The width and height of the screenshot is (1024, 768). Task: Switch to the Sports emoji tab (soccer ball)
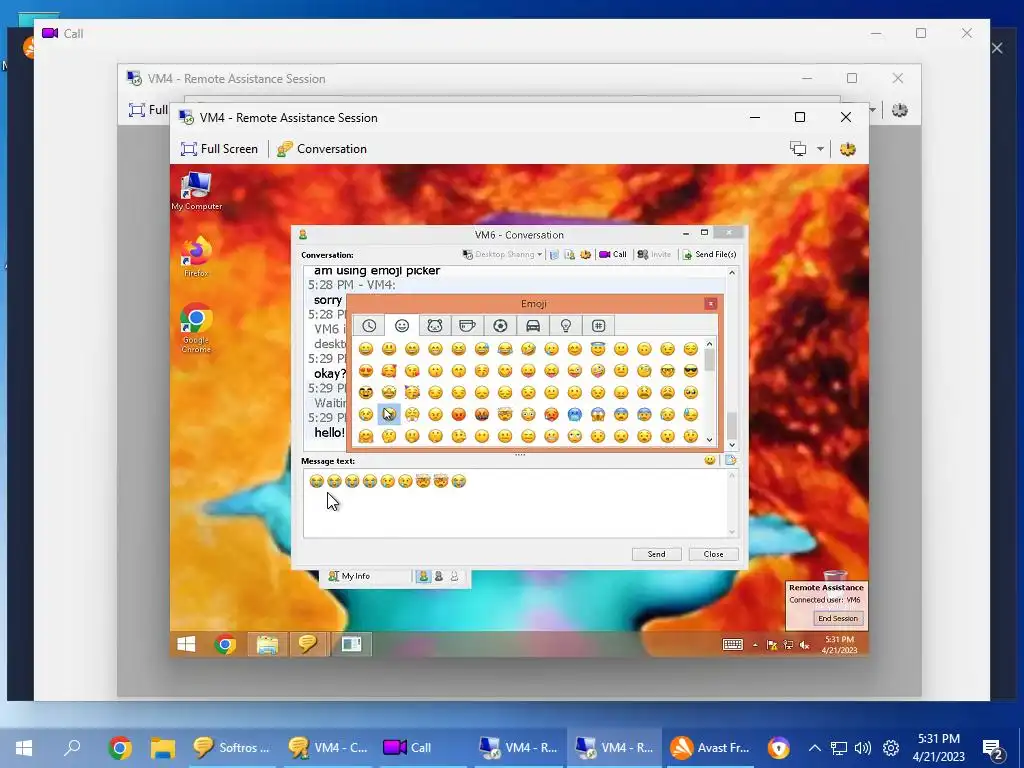pyautogui.click(x=500, y=325)
